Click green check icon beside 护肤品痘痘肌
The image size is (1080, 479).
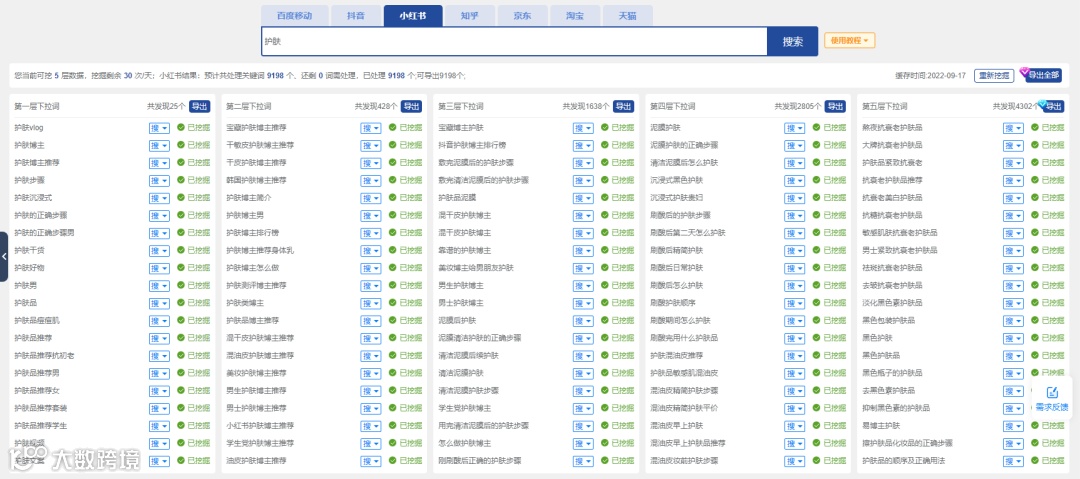(181, 320)
